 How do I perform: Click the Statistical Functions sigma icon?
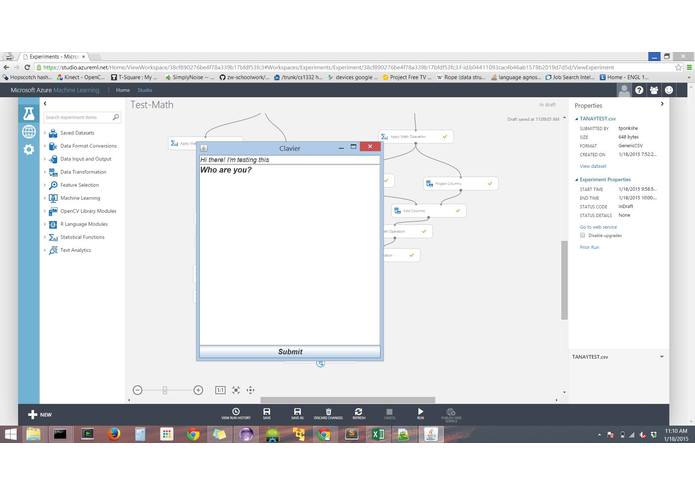53,237
